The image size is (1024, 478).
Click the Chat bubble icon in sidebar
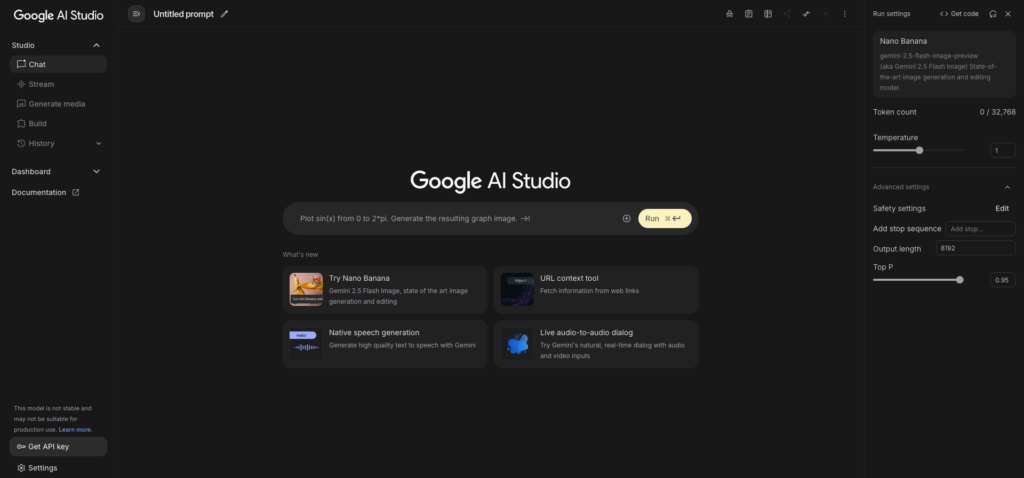[x=21, y=64]
